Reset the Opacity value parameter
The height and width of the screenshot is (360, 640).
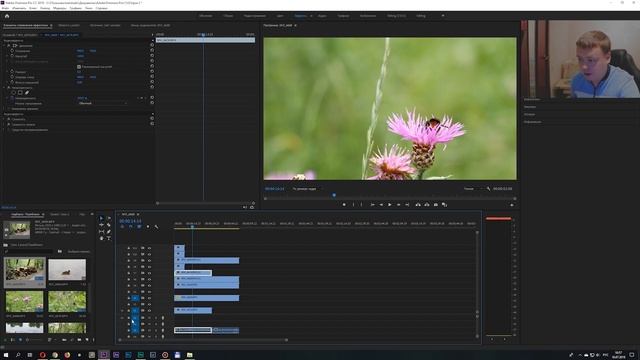point(152,98)
